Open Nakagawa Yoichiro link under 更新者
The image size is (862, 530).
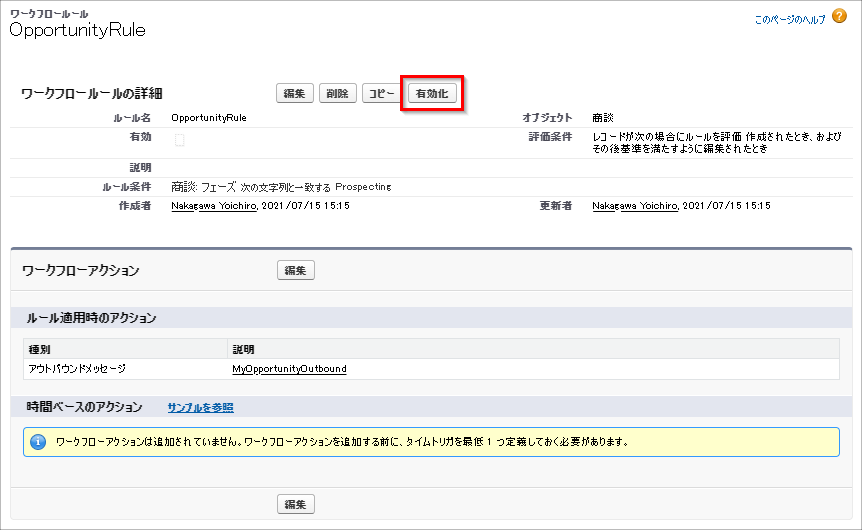tap(634, 206)
